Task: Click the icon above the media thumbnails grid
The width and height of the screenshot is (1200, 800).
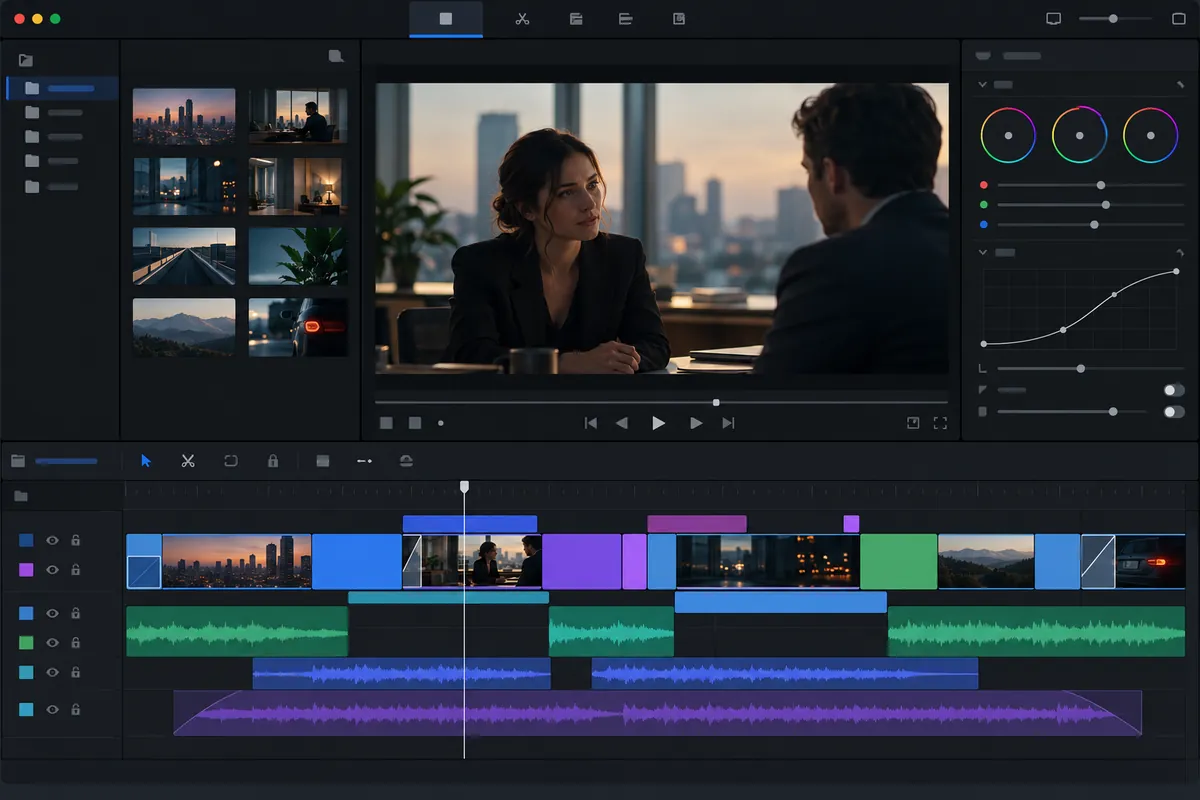Action: (x=336, y=57)
